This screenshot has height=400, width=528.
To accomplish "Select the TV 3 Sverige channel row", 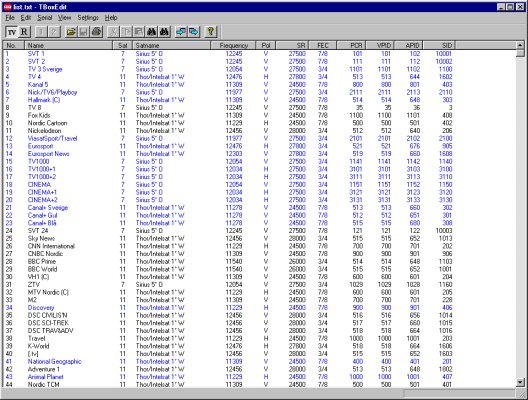I will pos(229,69).
